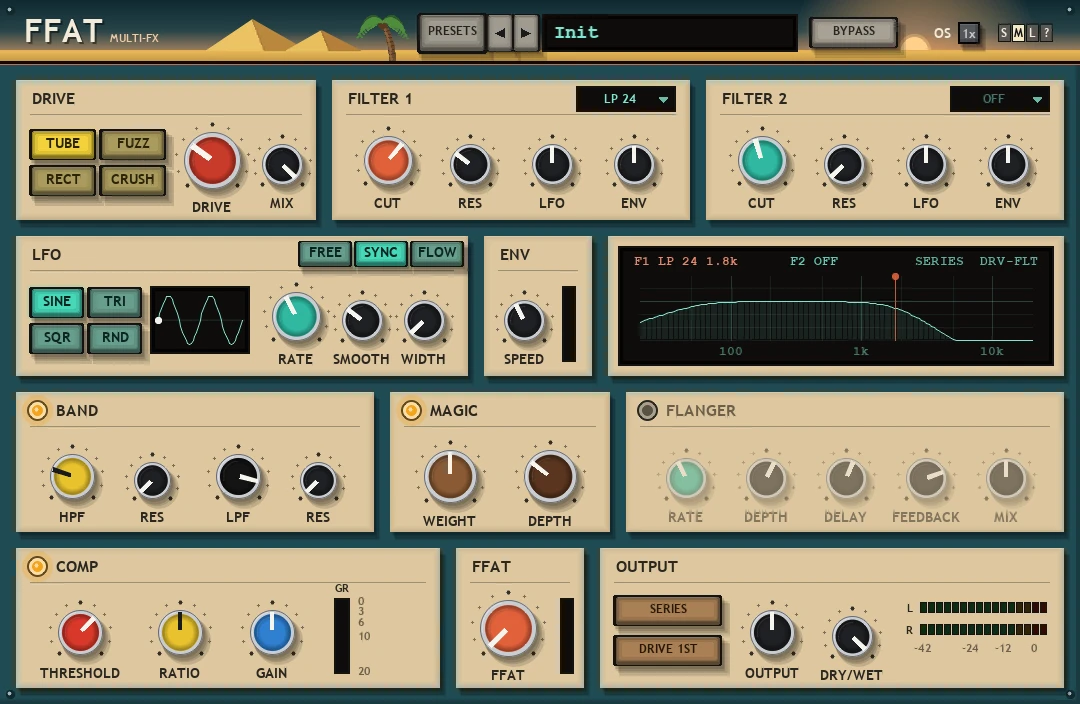Image resolution: width=1080 pixels, height=704 pixels.
Task: Toggle the COMP section power button
Action: coord(37,566)
